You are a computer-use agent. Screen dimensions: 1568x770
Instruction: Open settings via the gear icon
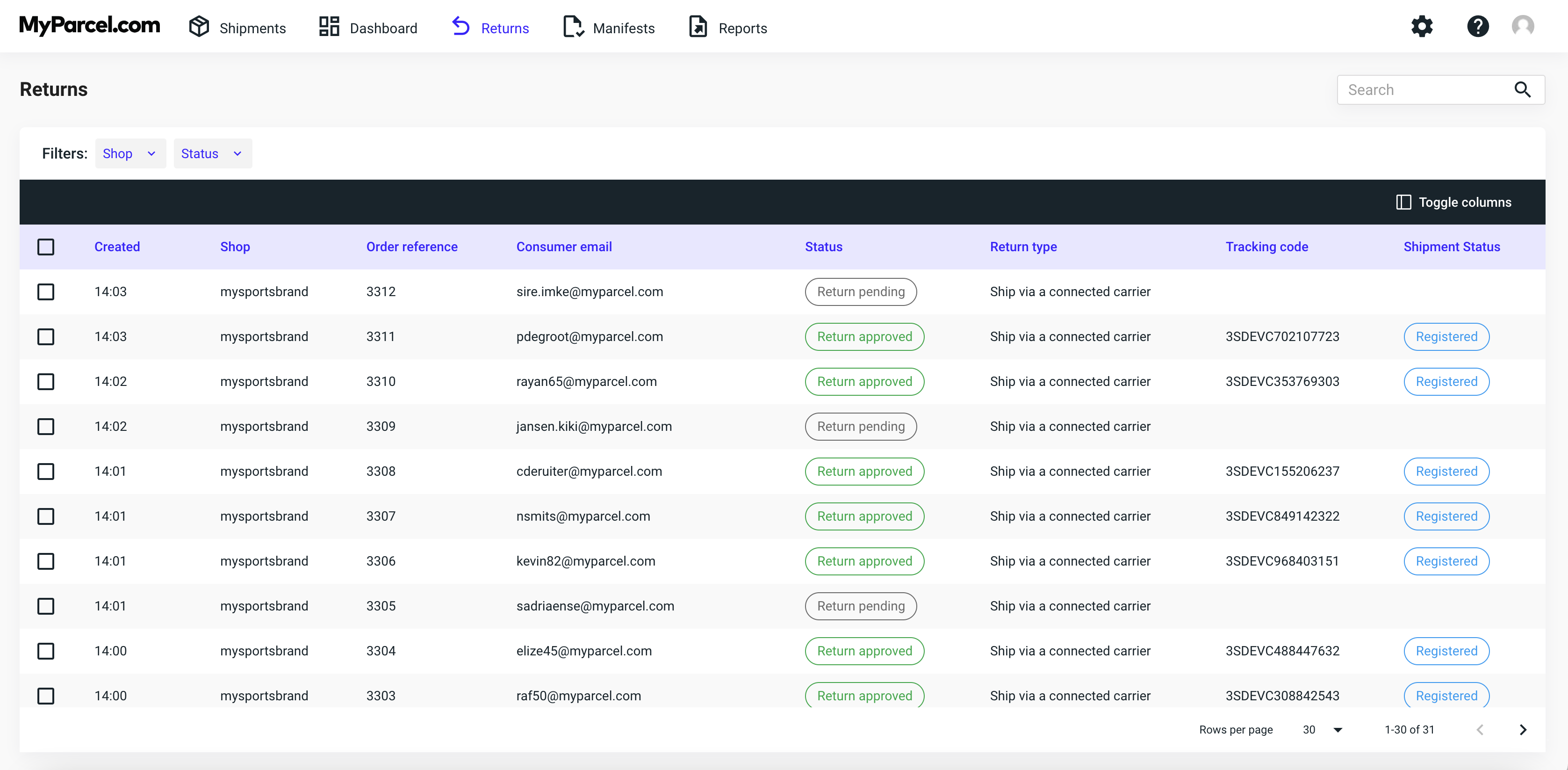coord(1422,27)
